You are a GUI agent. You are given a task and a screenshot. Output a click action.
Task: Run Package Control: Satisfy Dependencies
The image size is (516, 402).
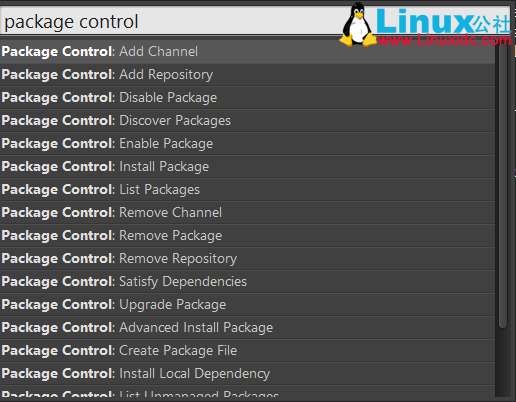(247, 282)
